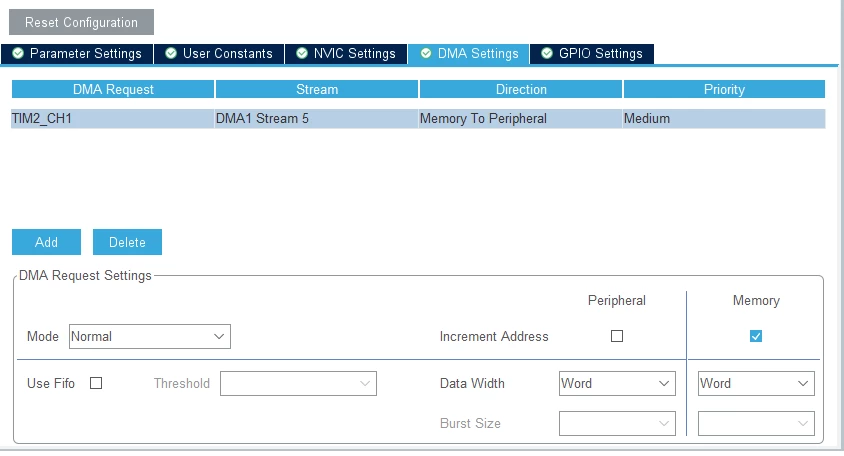Open the Mode dropdown showing Normal
Screen dimensions: 844x456
(x=150, y=336)
